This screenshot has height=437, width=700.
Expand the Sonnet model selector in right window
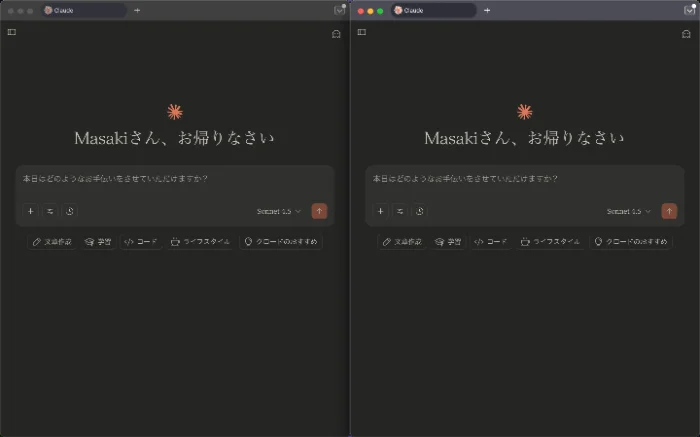(x=628, y=211)
